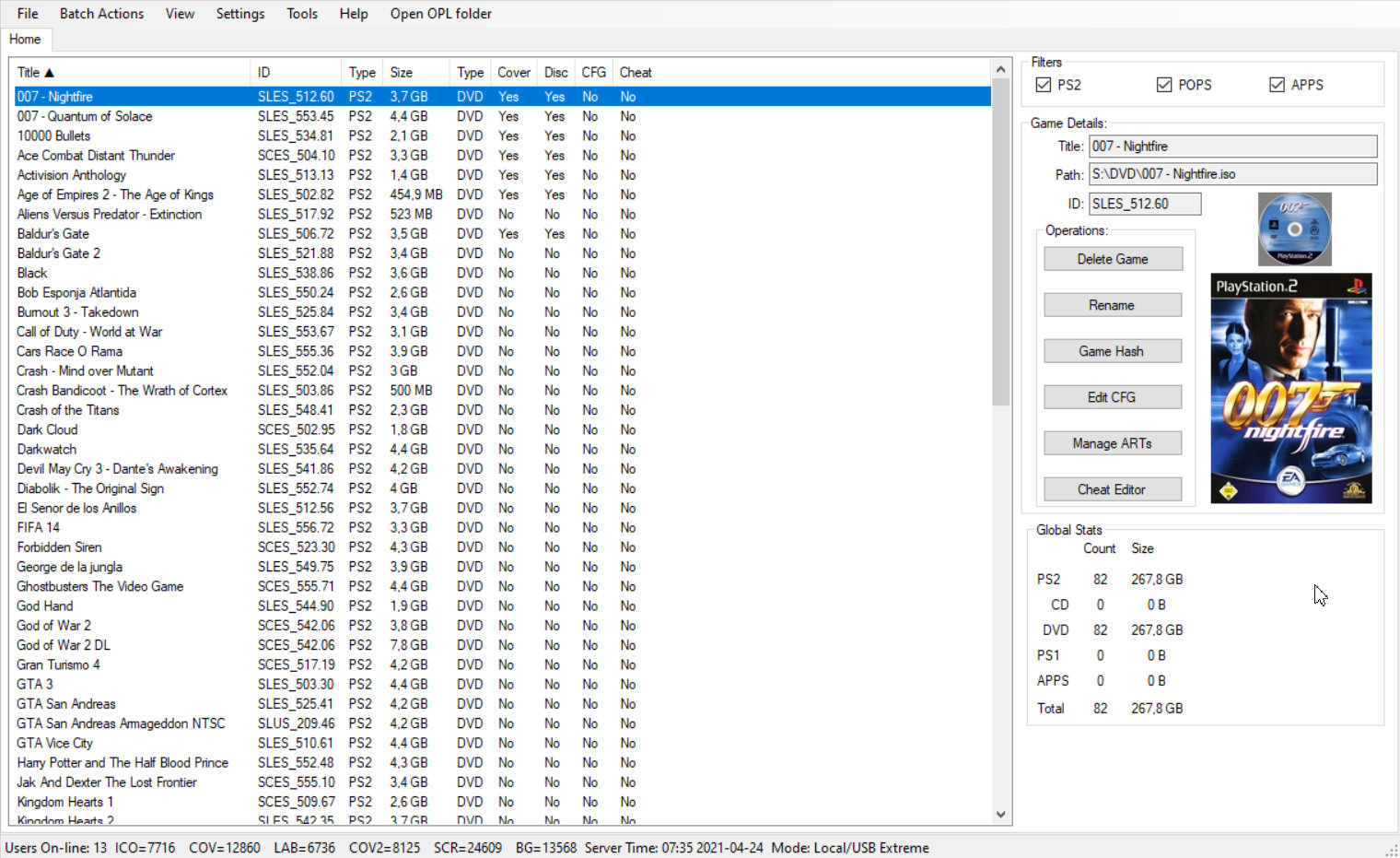The height and width of the screenshot is (858, 1400).
Task: Click the Manage ARTs button
Action: click(1113, 443)
